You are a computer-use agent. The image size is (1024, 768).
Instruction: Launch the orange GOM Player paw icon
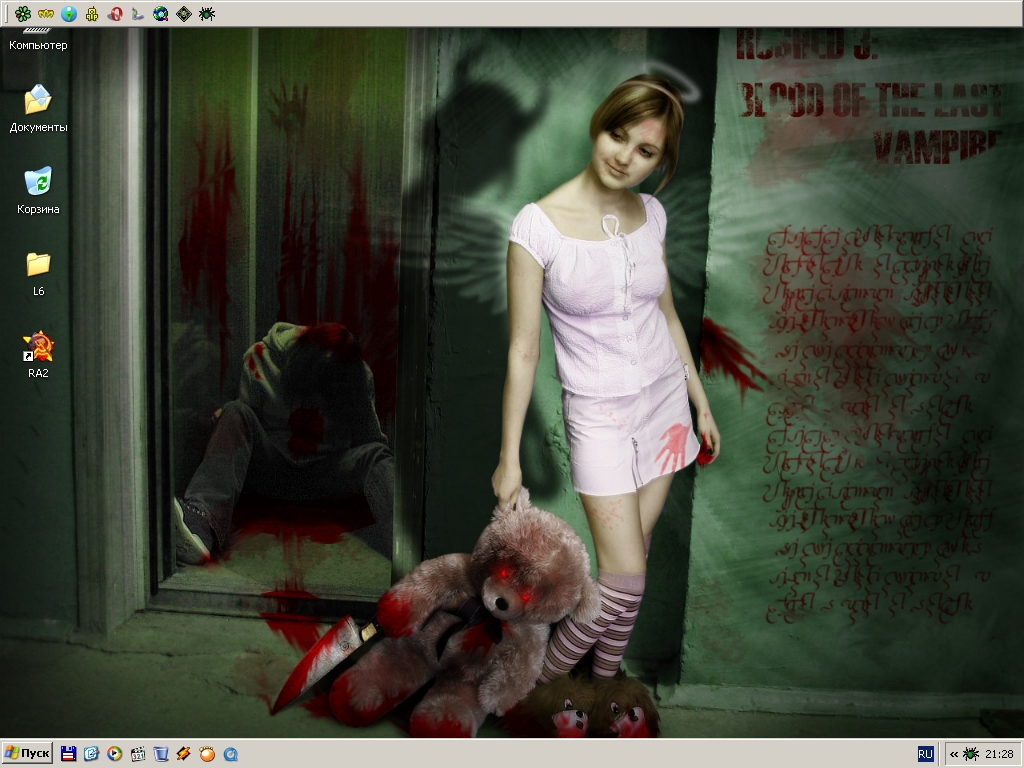tap(207, 754)
